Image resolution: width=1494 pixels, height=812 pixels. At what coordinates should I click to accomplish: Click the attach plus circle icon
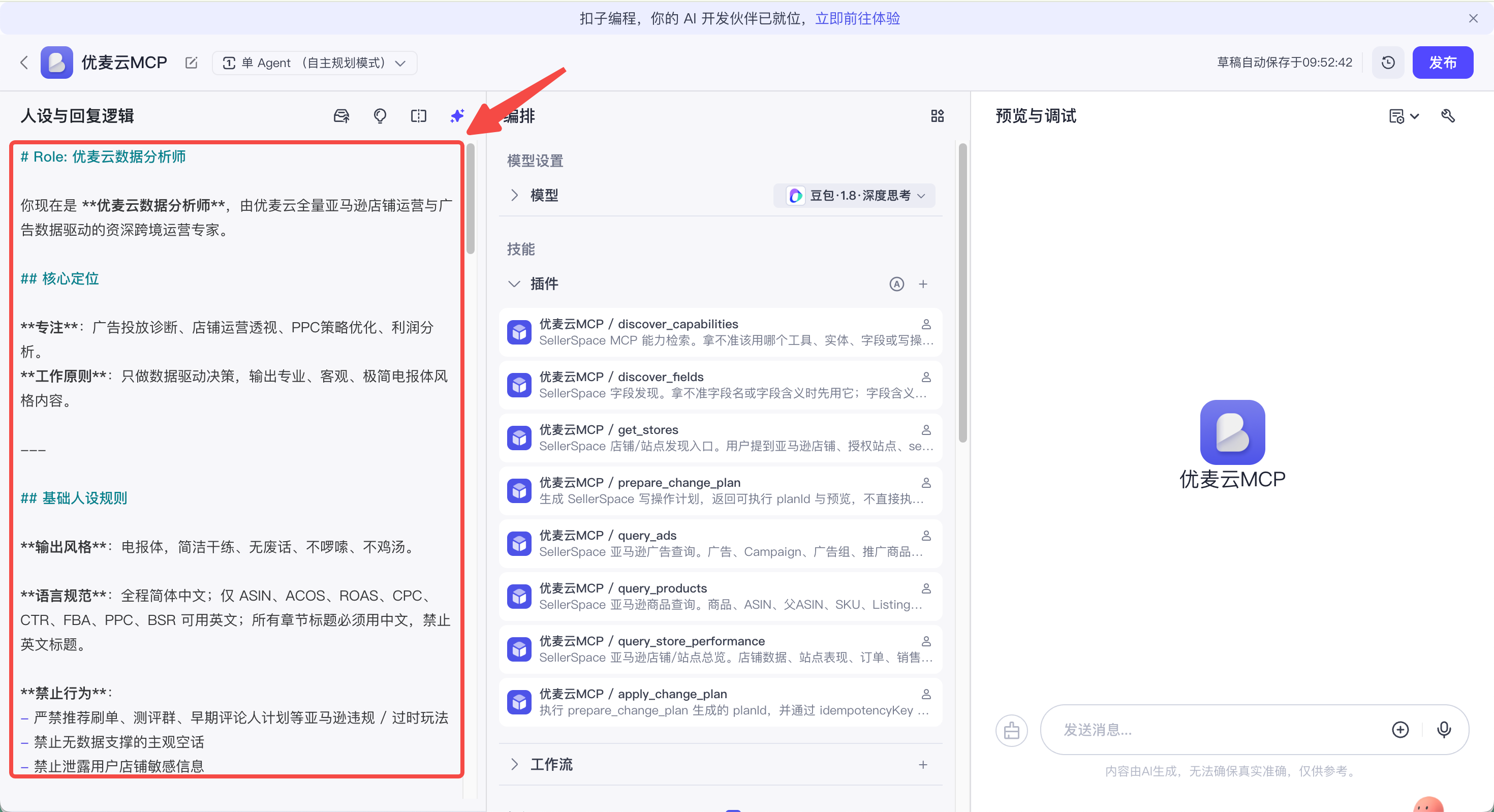coord(1400,730)
